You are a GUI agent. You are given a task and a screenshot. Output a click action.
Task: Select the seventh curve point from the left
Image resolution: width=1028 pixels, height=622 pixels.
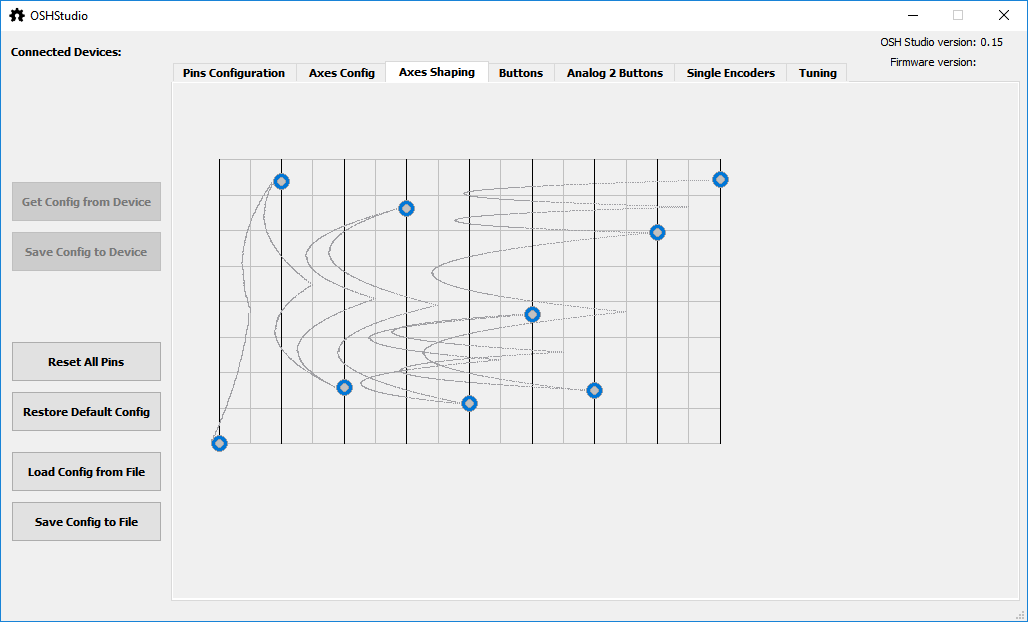pyautogui.click(x=594, y=390)
